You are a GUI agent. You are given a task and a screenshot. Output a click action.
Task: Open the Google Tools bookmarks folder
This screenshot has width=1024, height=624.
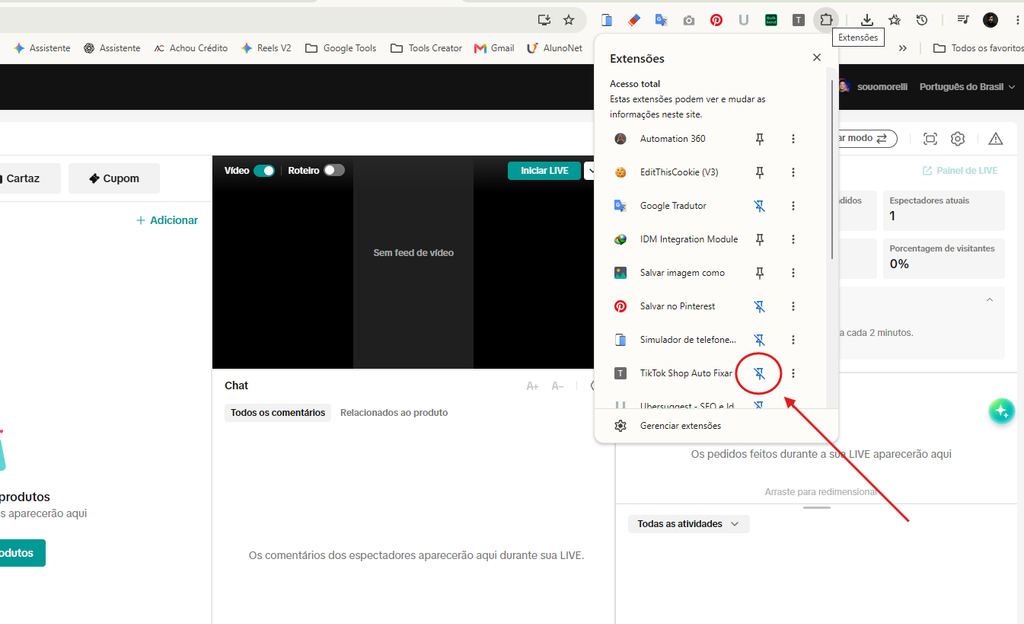(x=341, y=48)
